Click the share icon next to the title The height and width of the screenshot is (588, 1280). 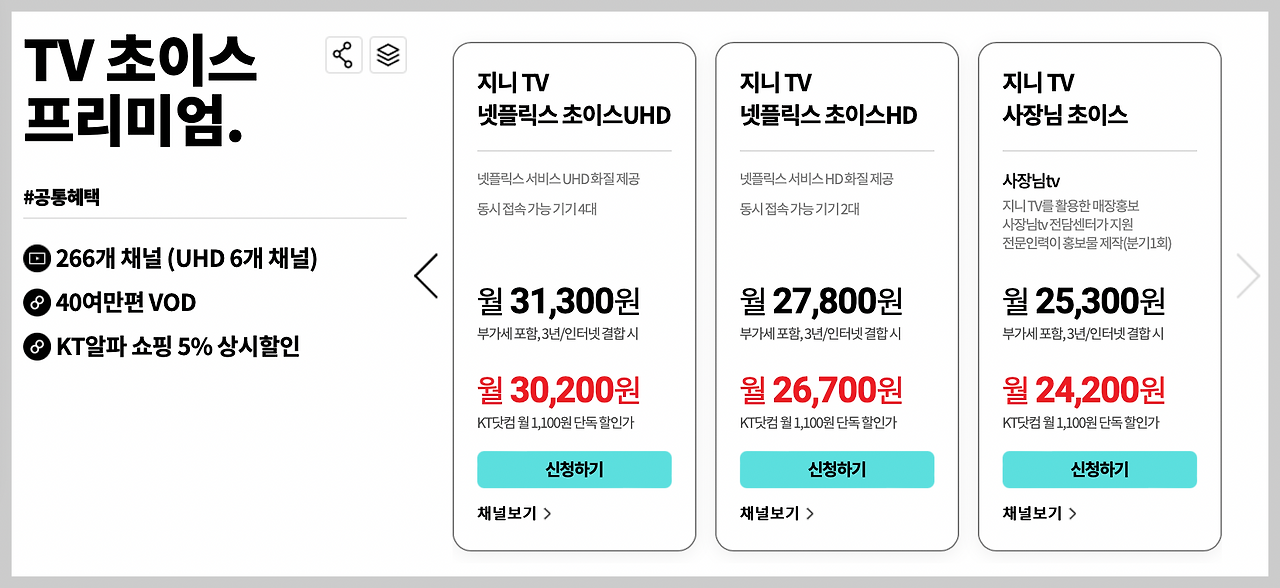(344, 55)
